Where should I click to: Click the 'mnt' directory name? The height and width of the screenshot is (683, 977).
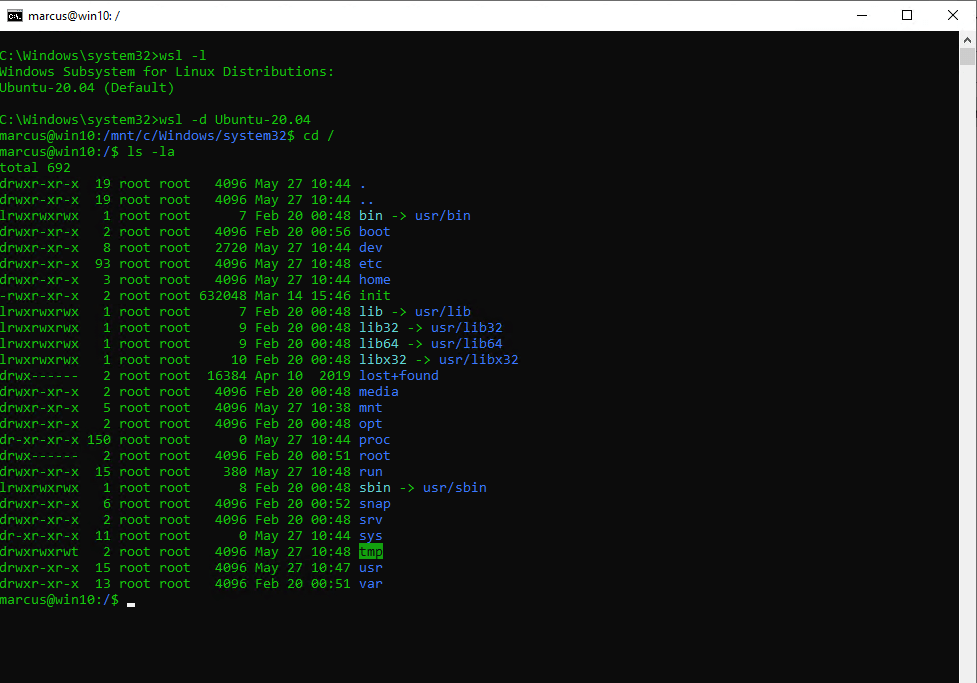[x=371, y=408]
